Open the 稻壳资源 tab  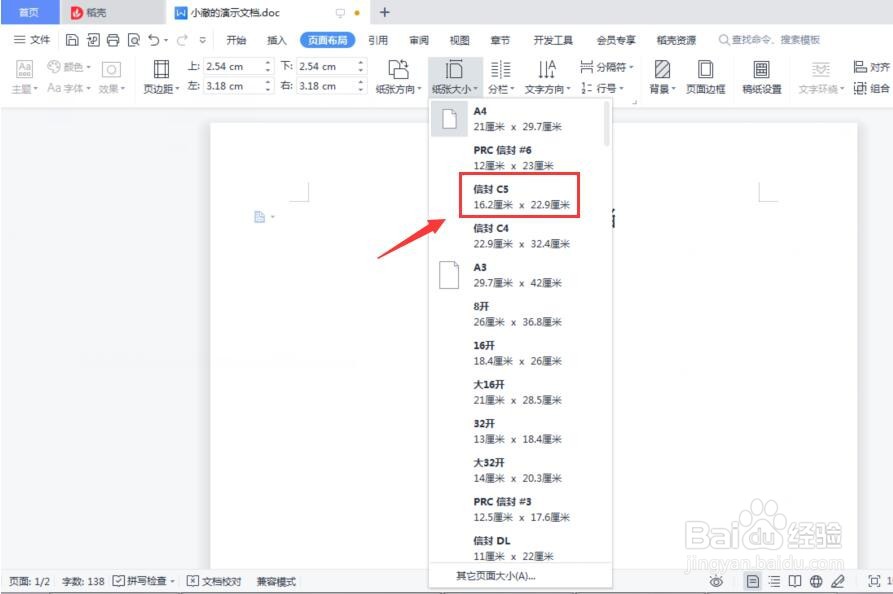[x=676, y=40]
